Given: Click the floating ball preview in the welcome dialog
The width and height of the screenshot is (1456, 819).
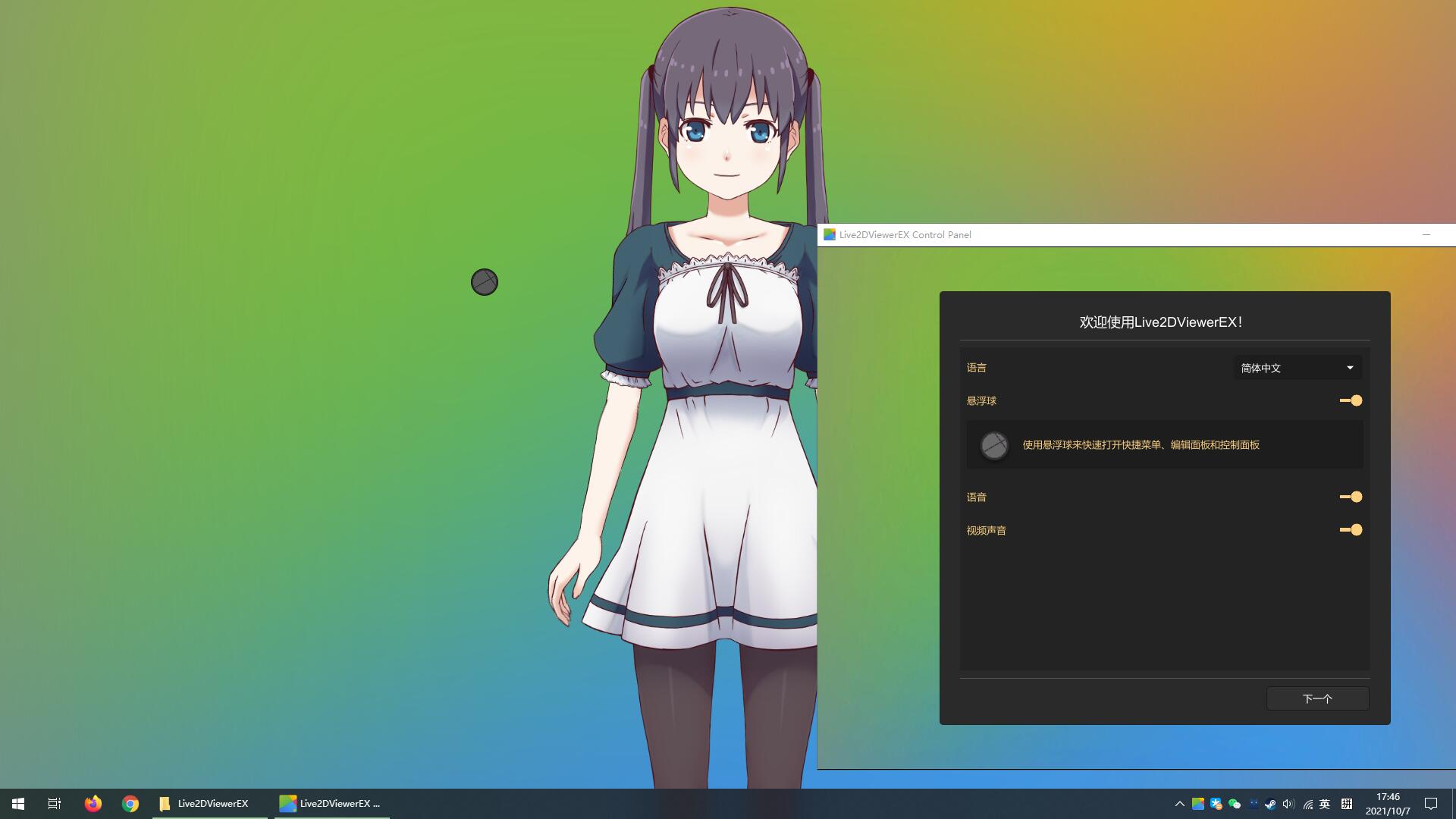Looking at the screenshot, I should click(993, 445).
